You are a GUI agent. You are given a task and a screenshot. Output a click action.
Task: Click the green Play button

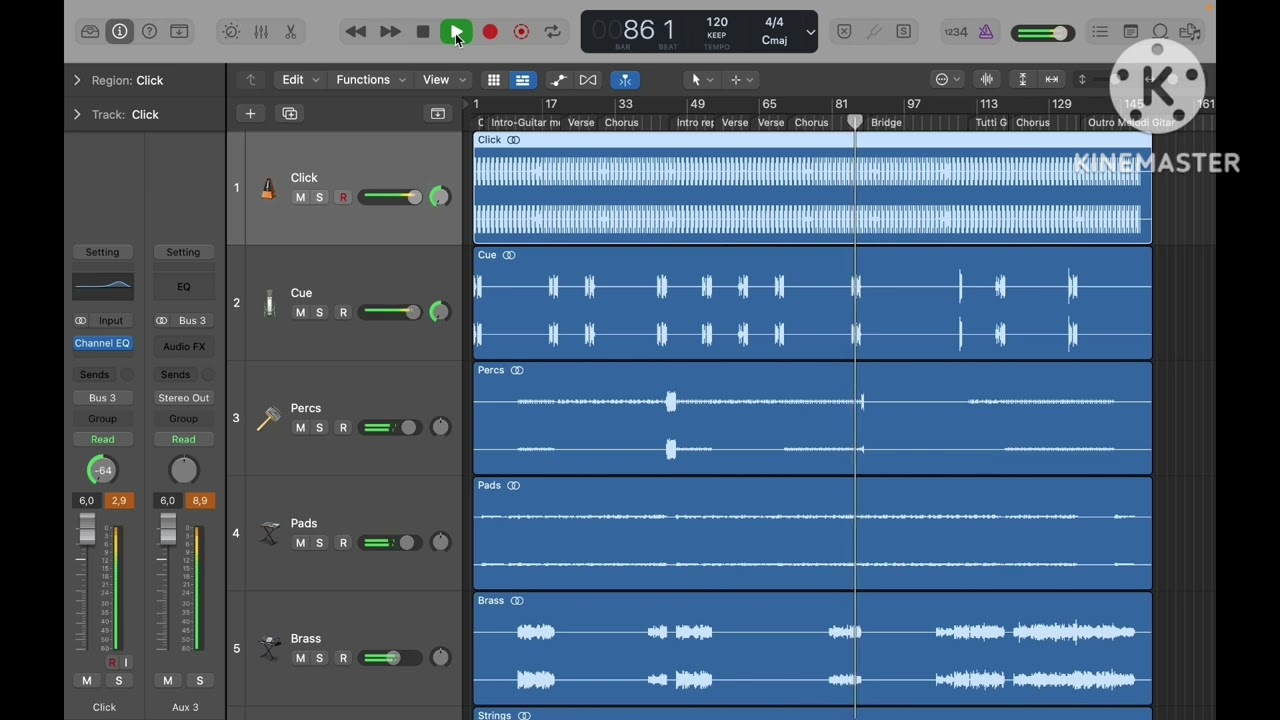(x=456, y=33)
